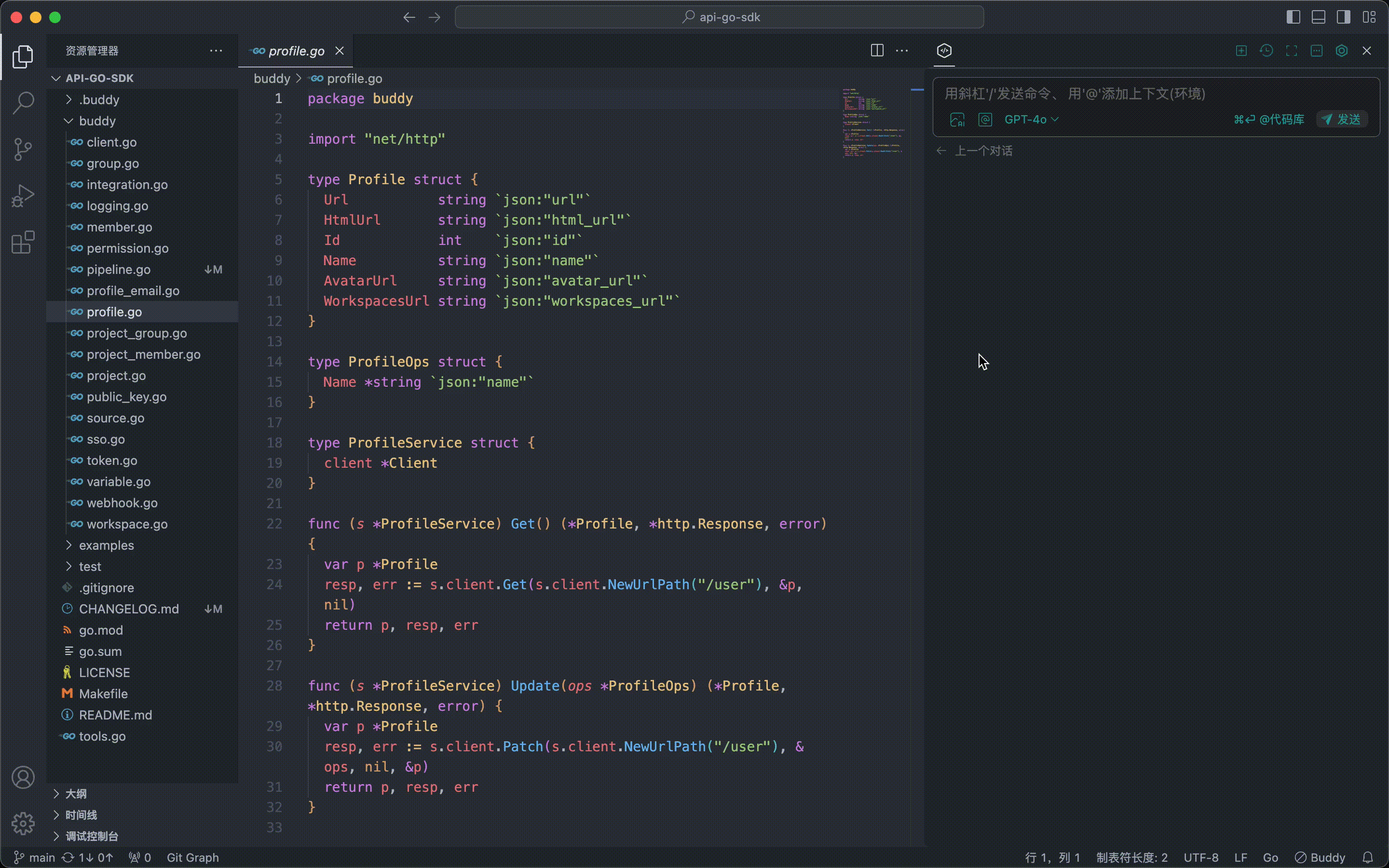Open the Source Control view
This screenshot has width=1389, height=868.
coord(23,149)
